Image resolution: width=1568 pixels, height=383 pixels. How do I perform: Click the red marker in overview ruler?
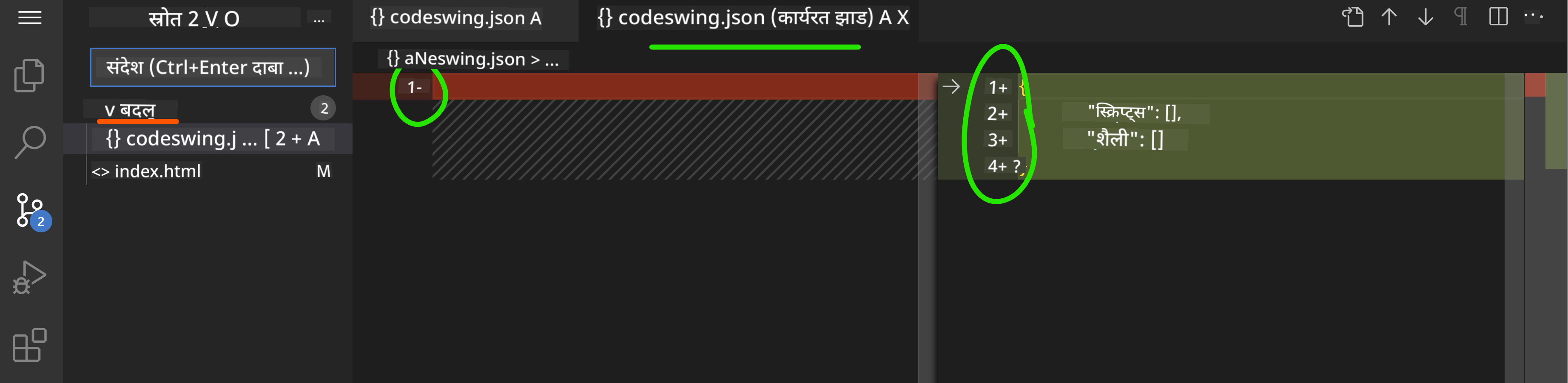1535,85
